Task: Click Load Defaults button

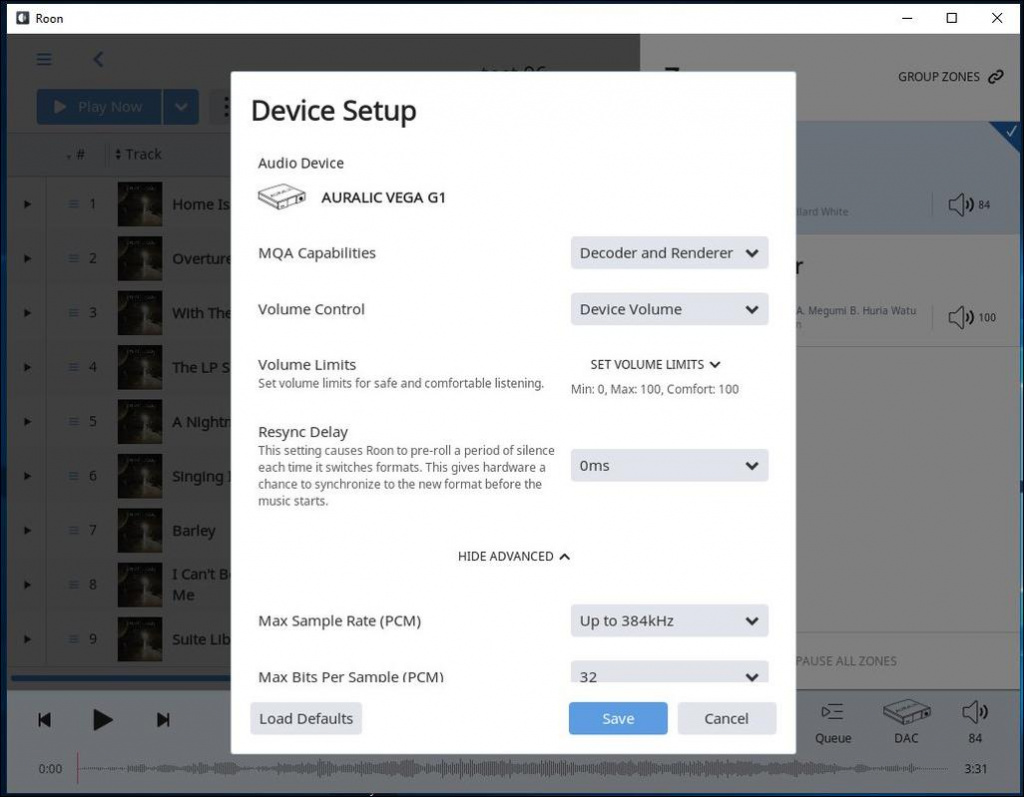Action: pos(306,719)
